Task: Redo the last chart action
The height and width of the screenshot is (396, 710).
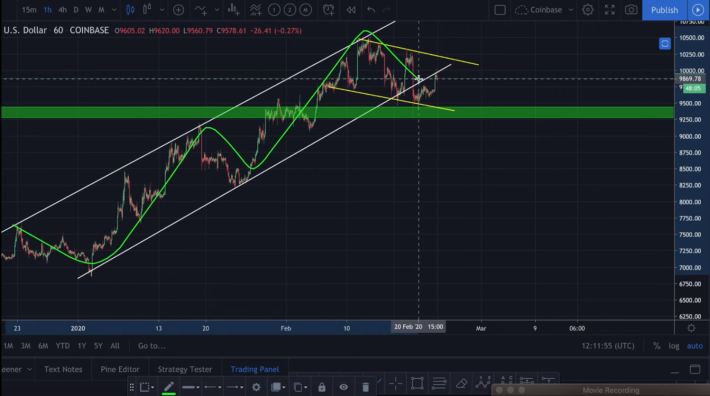Action: (387, 10)
